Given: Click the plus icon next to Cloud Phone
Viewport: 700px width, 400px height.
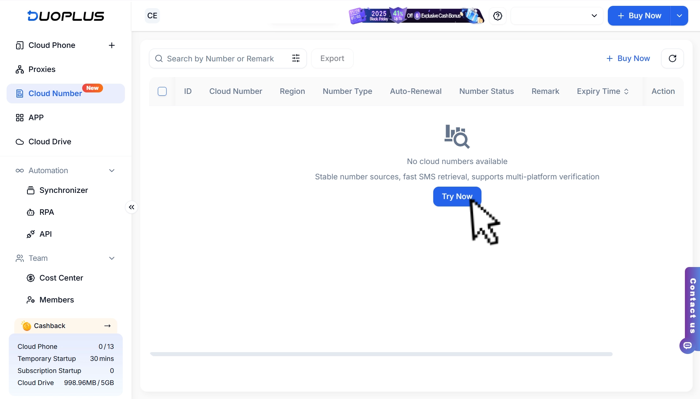Looking at the screenshot, I should click(x=111, y=45).
